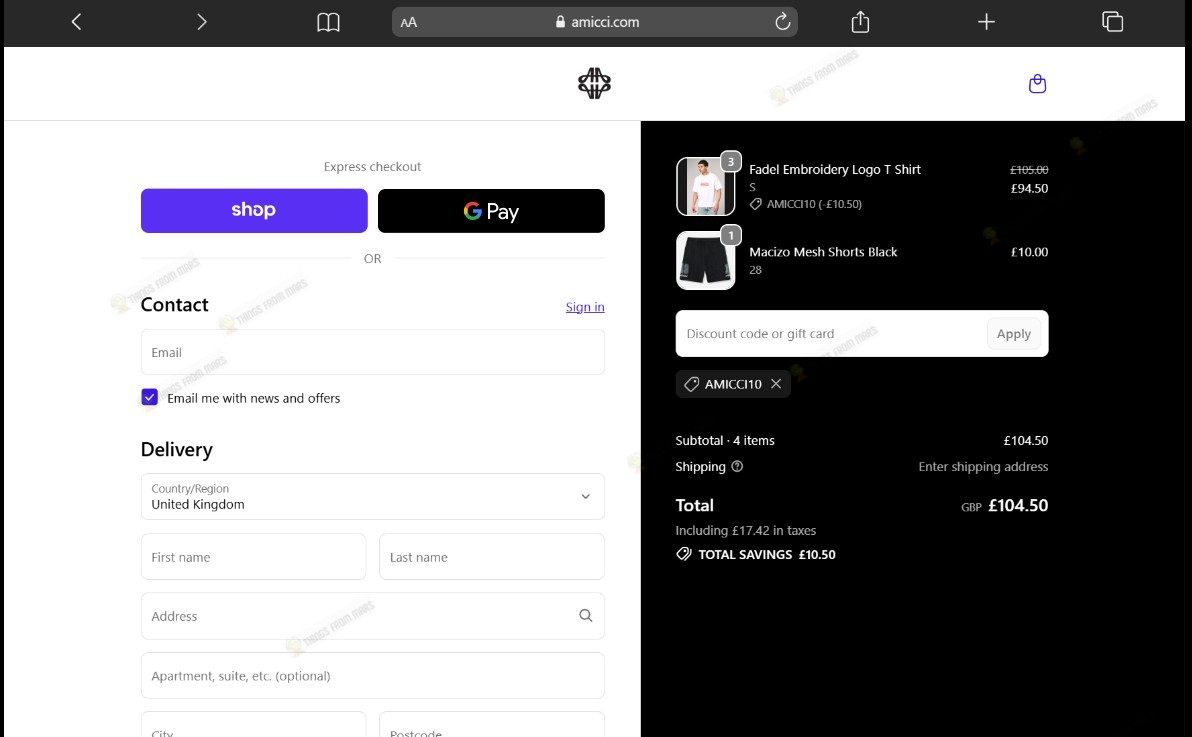The height and width of the screenshot is (737, 1192).
Task: Go back with the browser back arrow
Action: 76,22
